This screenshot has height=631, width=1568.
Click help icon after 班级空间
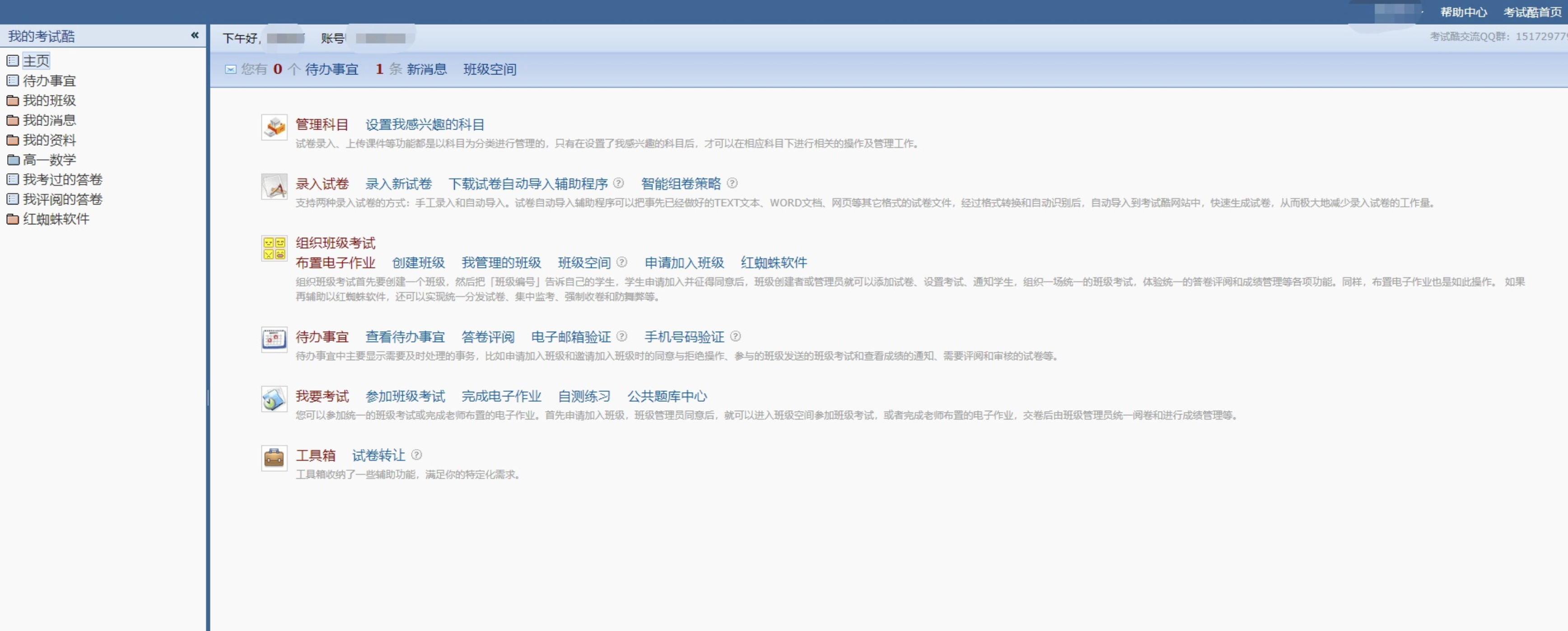pyautogui.click(x=621, y=262)
